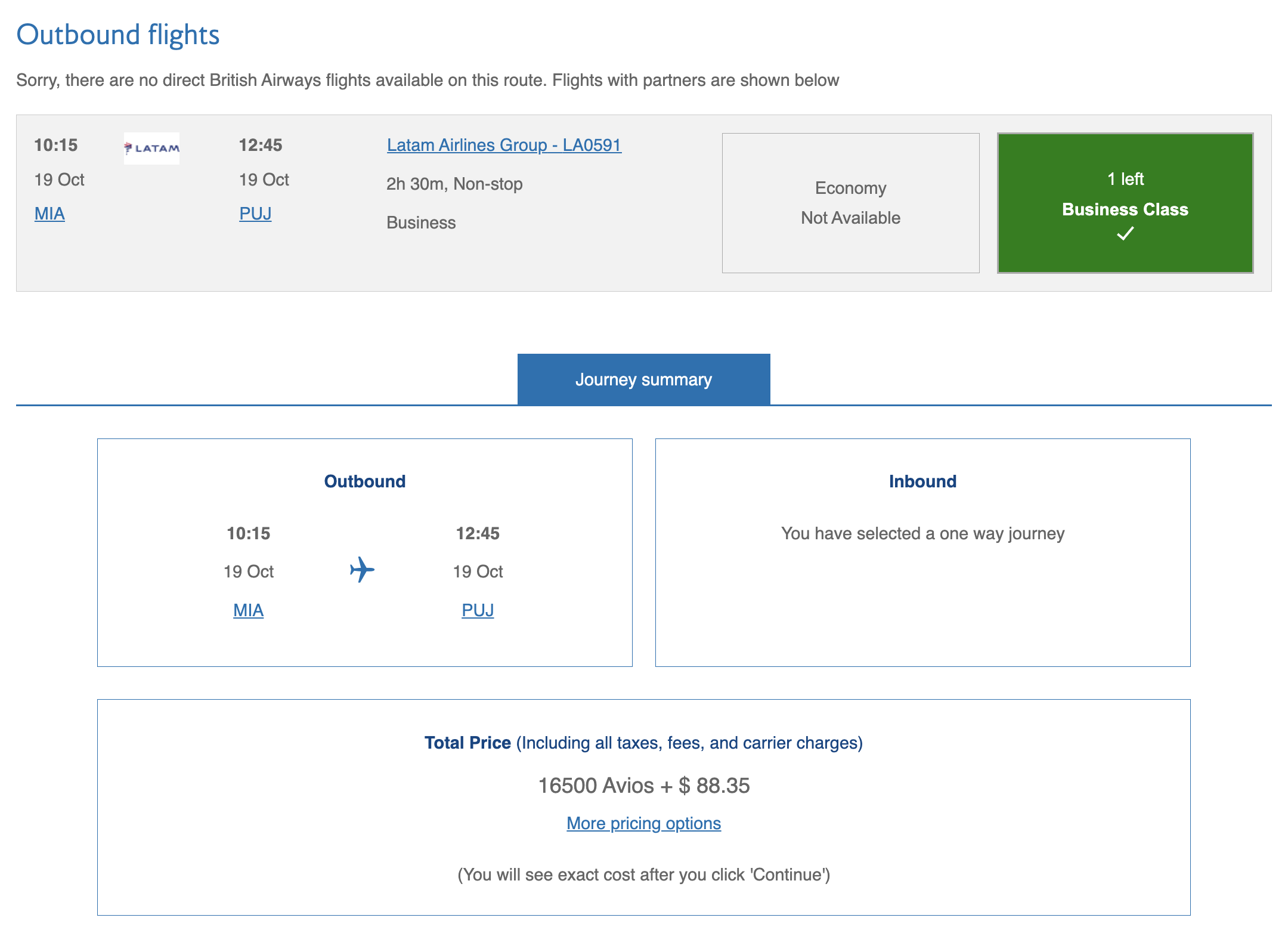Screen dimensions: 1288x927
Task: Click the 'Business' cabin text in flight row
Action: [421, 223]
